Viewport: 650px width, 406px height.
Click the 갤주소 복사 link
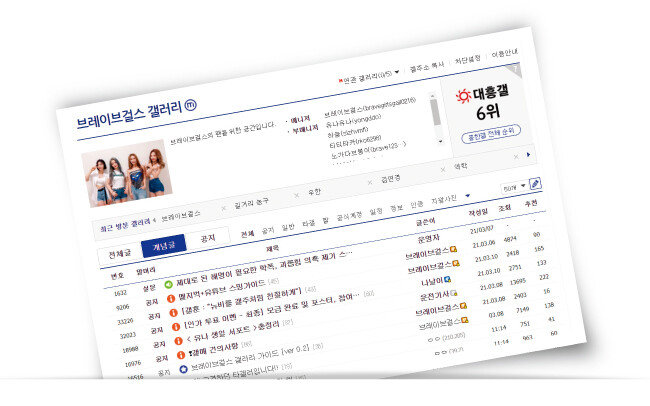point(427,66)
